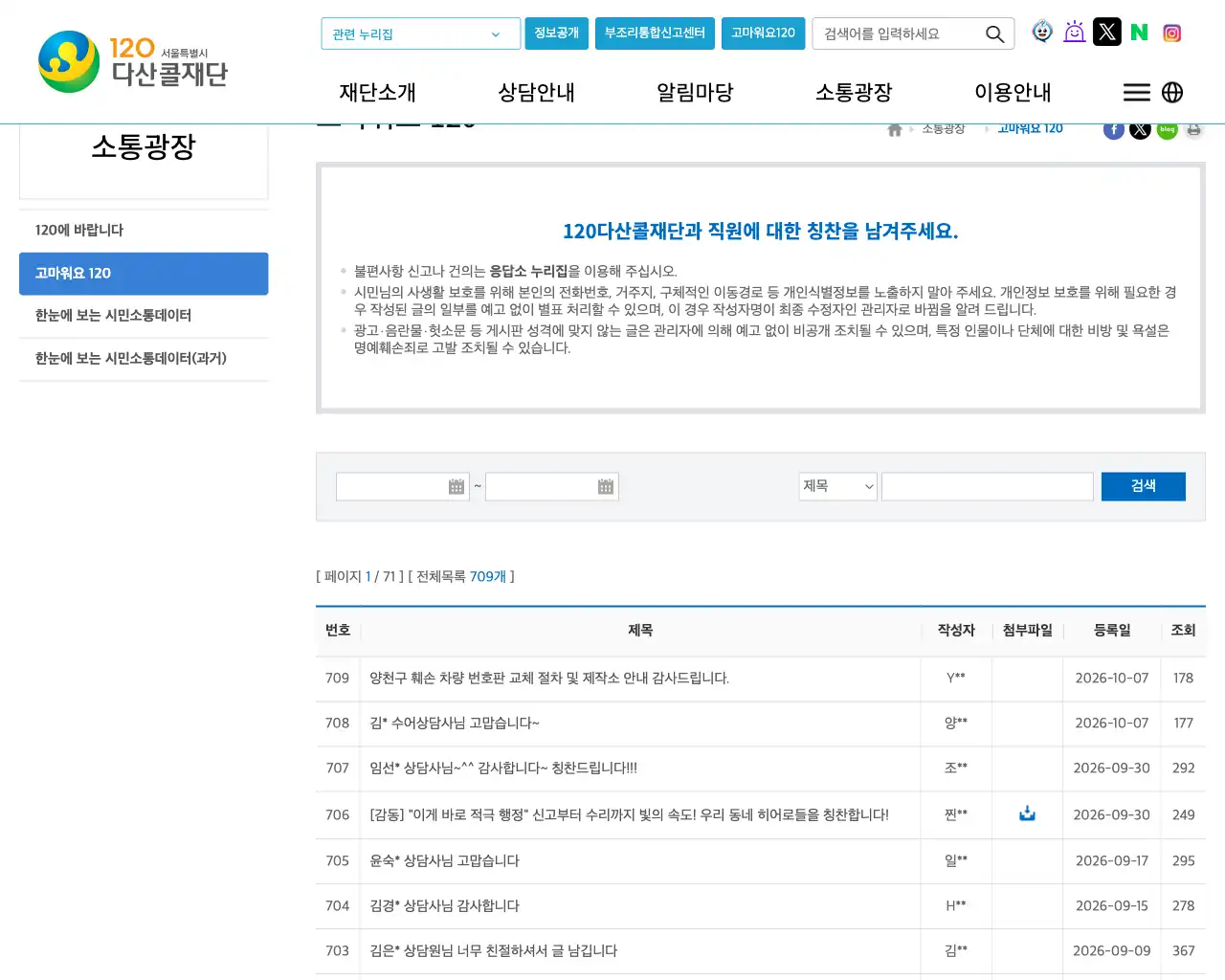The height and width of the screenshot is (980, 1225).
Task: Click the 소통광장 breadcrumb link
Action: 944,129
